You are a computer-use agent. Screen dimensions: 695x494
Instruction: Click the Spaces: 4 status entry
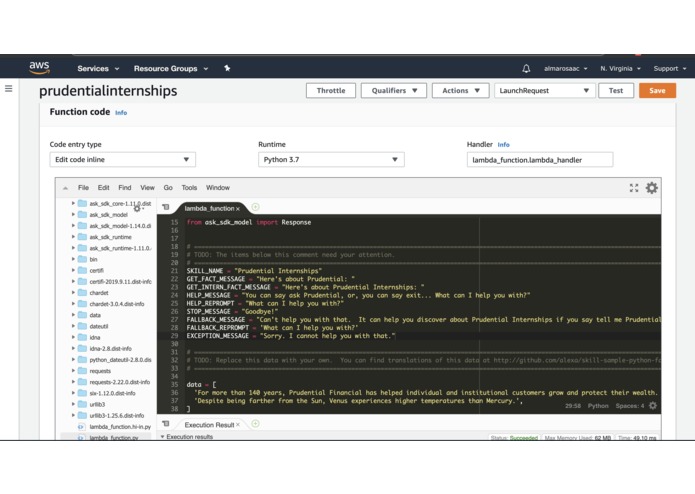tap(629, 406)
